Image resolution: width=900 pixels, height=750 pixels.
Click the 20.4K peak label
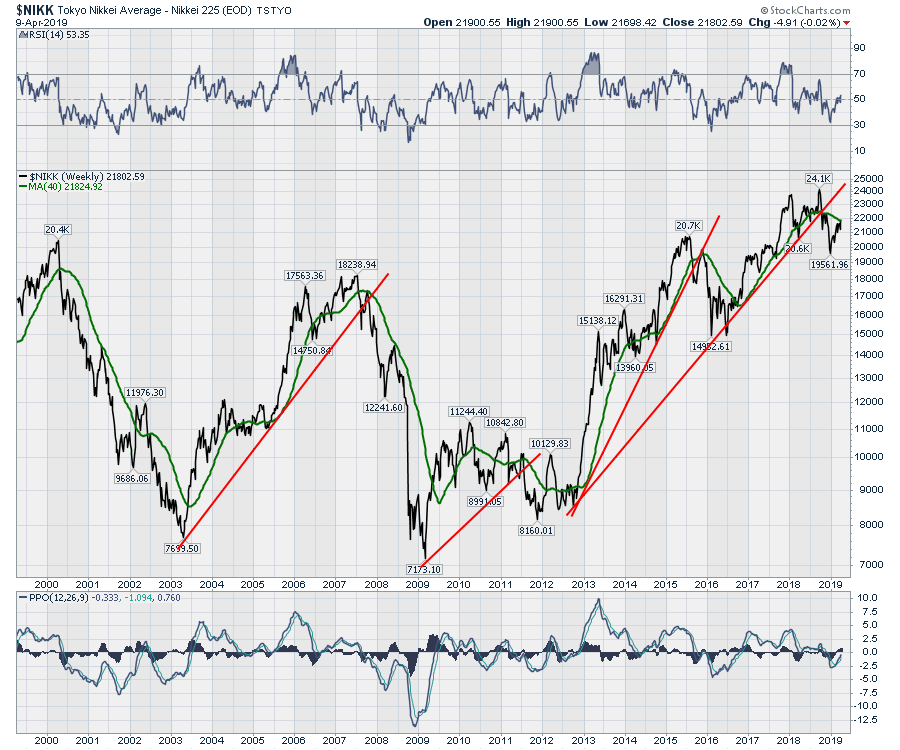pos(57,230)
